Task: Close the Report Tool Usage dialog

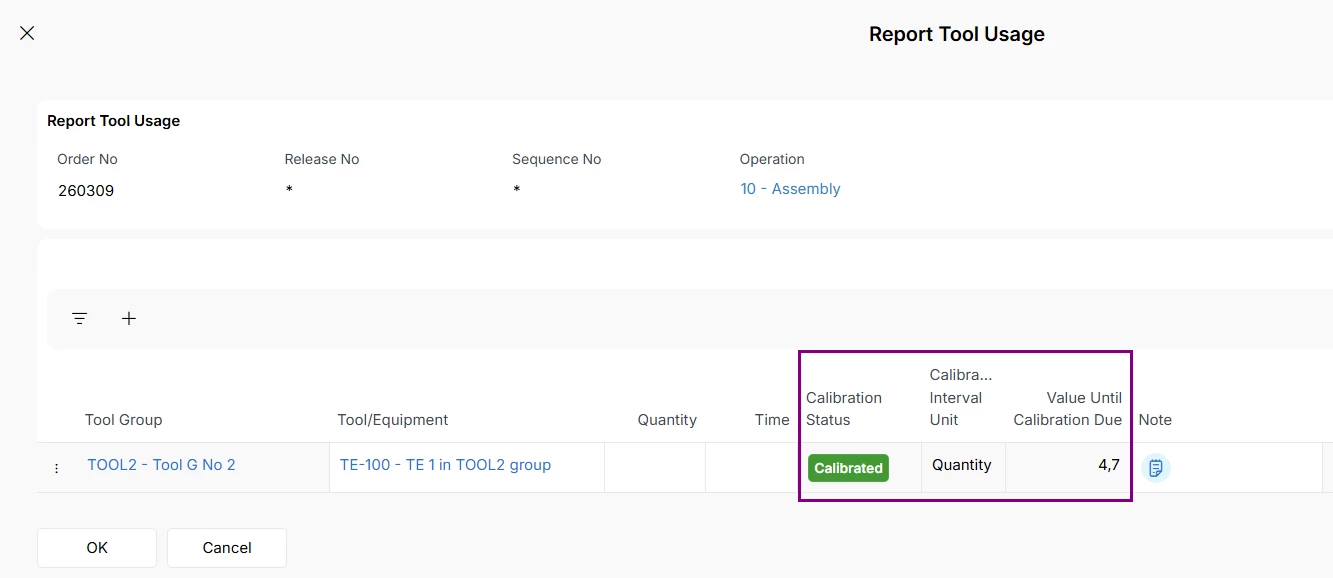Action: pos(27,33)
